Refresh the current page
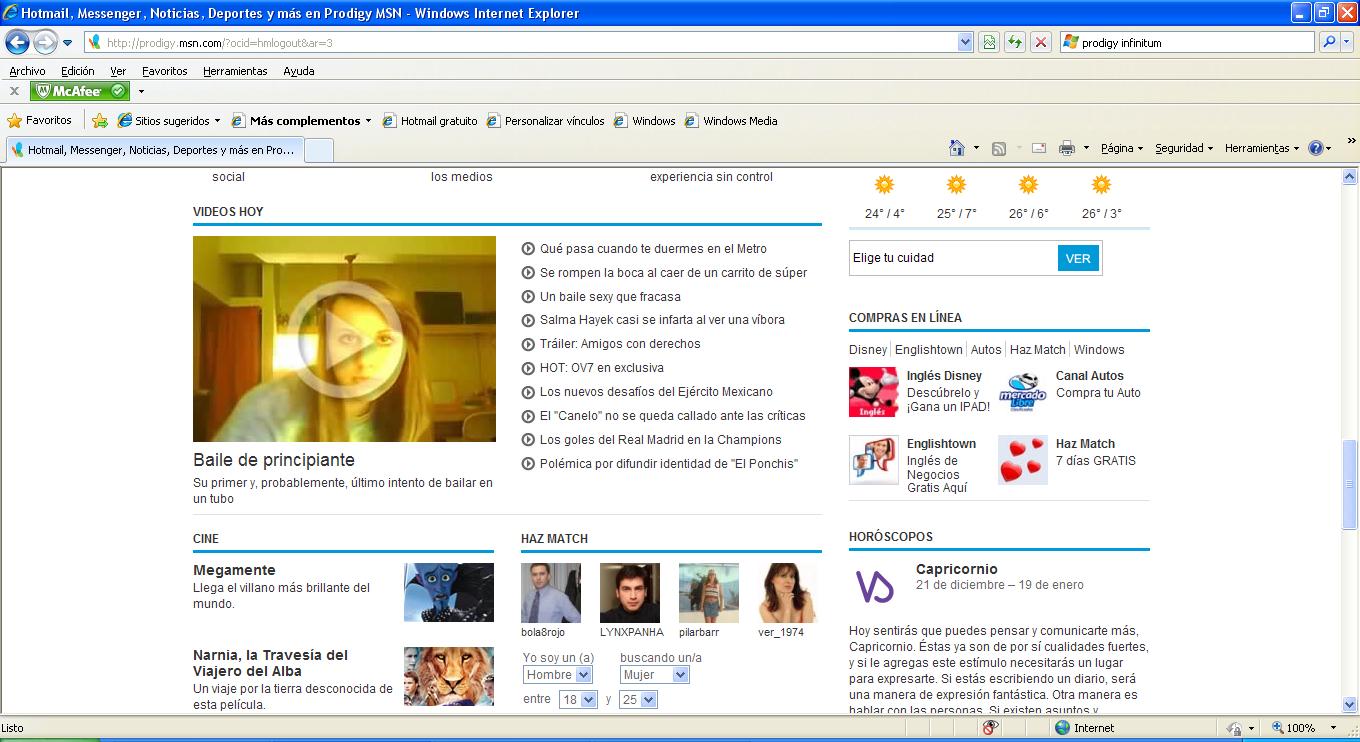The width and height of the screenshot is (1360, 742). [x=1013, y=41]
